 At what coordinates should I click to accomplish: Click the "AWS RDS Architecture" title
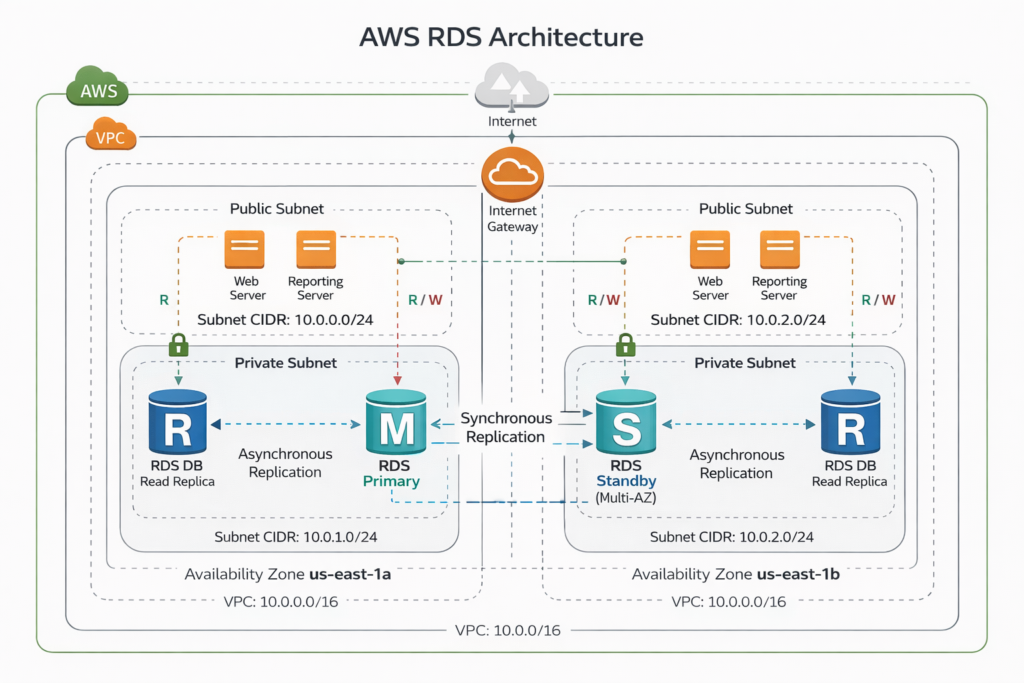click(x=501, y=37)
